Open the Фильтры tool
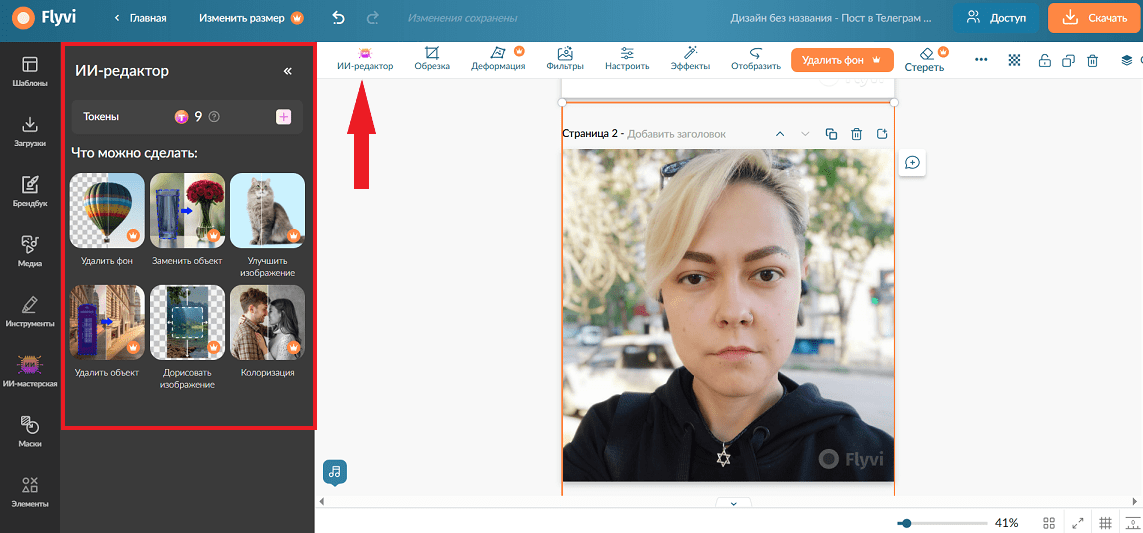Image resolution: width=1143 pixels, height=533 pixels. [565, 59]
